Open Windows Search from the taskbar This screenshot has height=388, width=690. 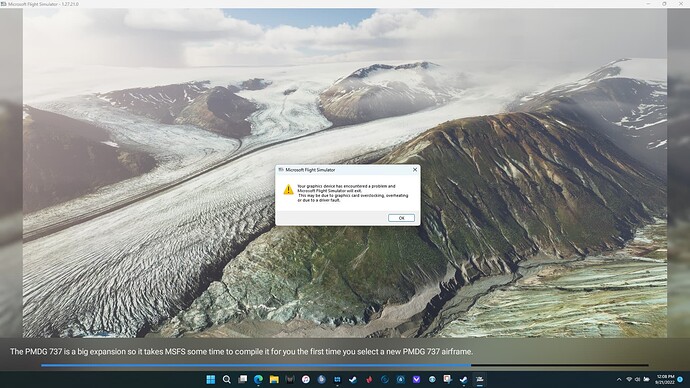click(x=227, y=379)
